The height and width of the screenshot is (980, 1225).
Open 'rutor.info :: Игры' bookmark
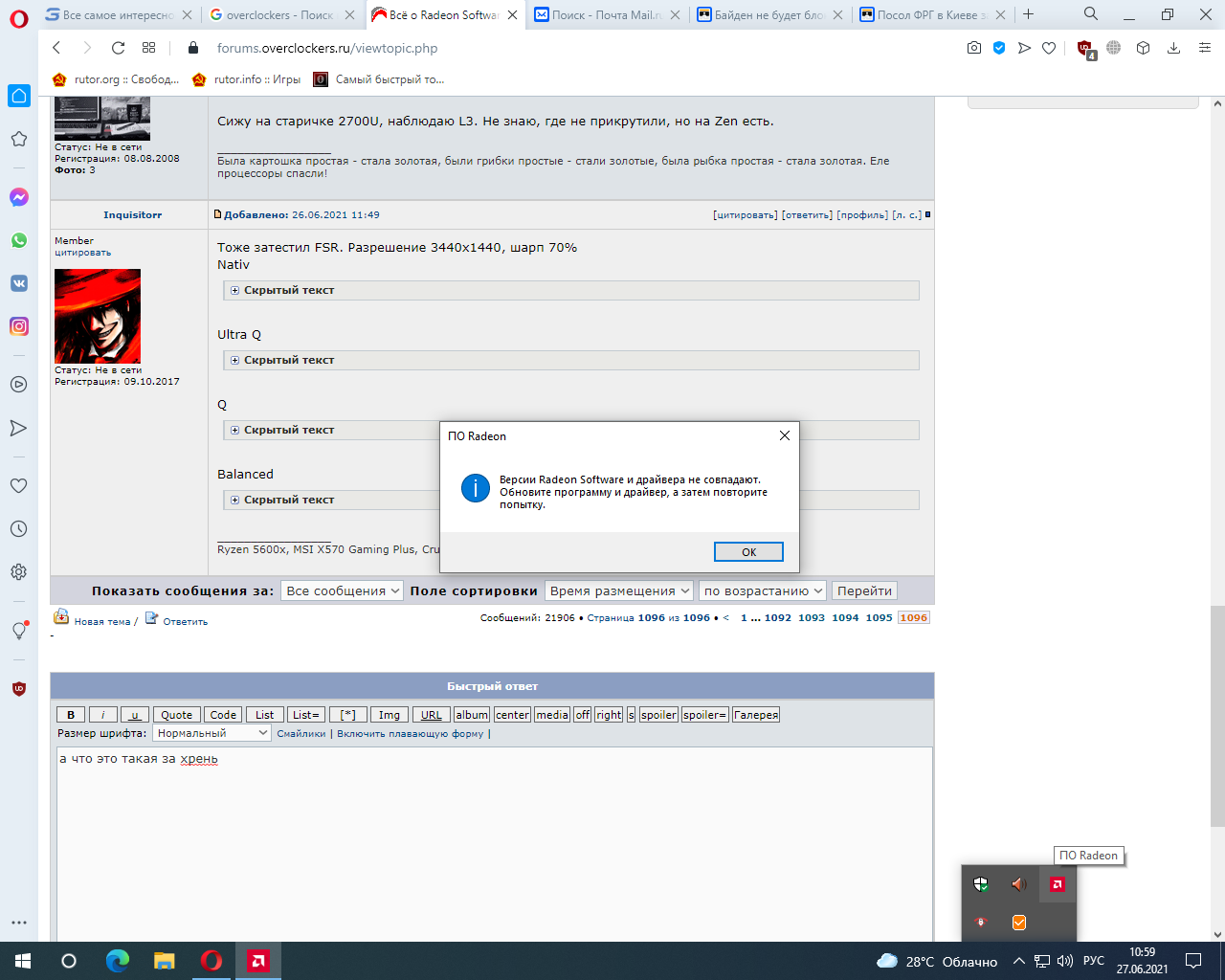247,79
